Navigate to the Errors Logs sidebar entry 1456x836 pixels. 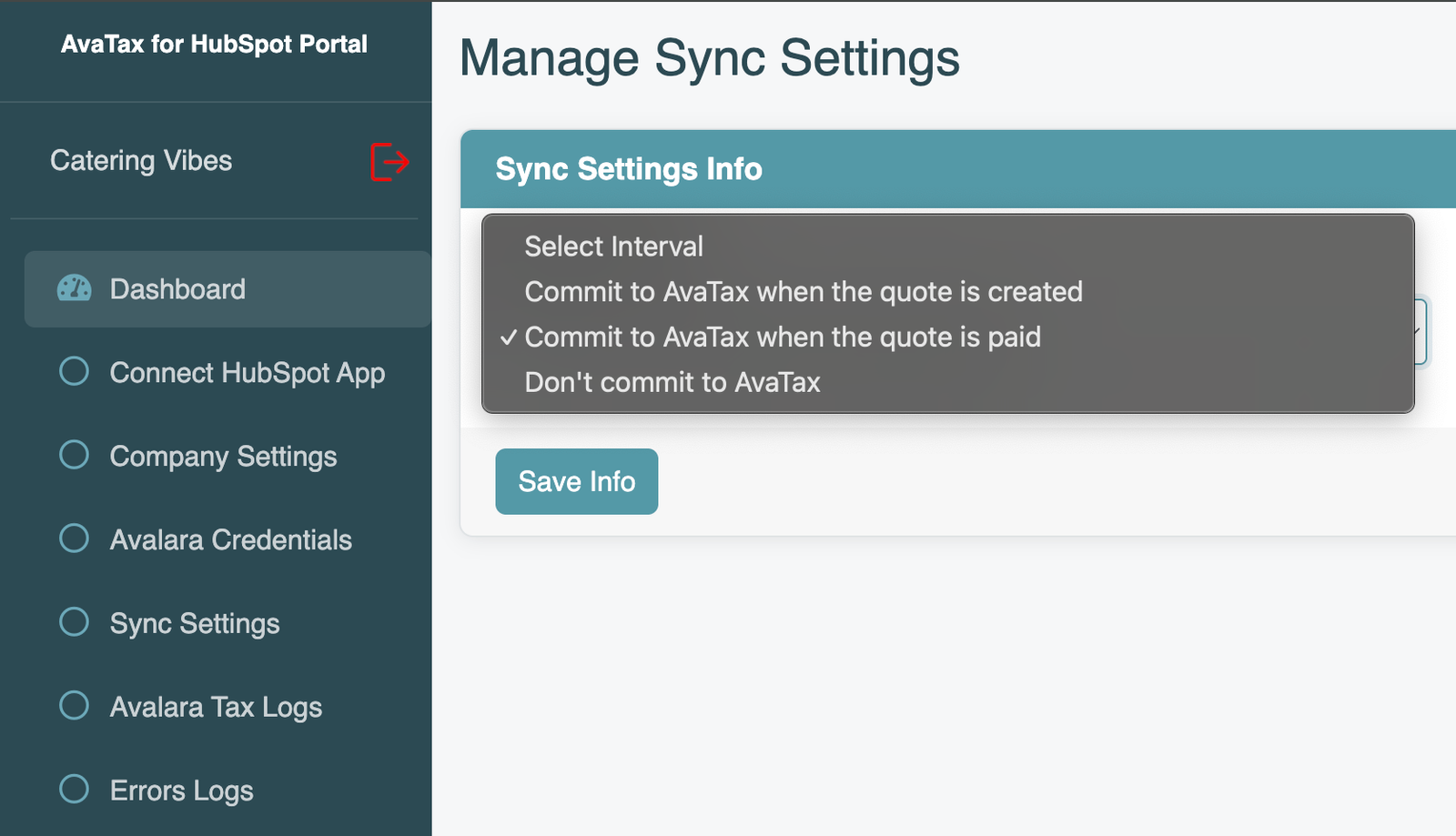180,789
